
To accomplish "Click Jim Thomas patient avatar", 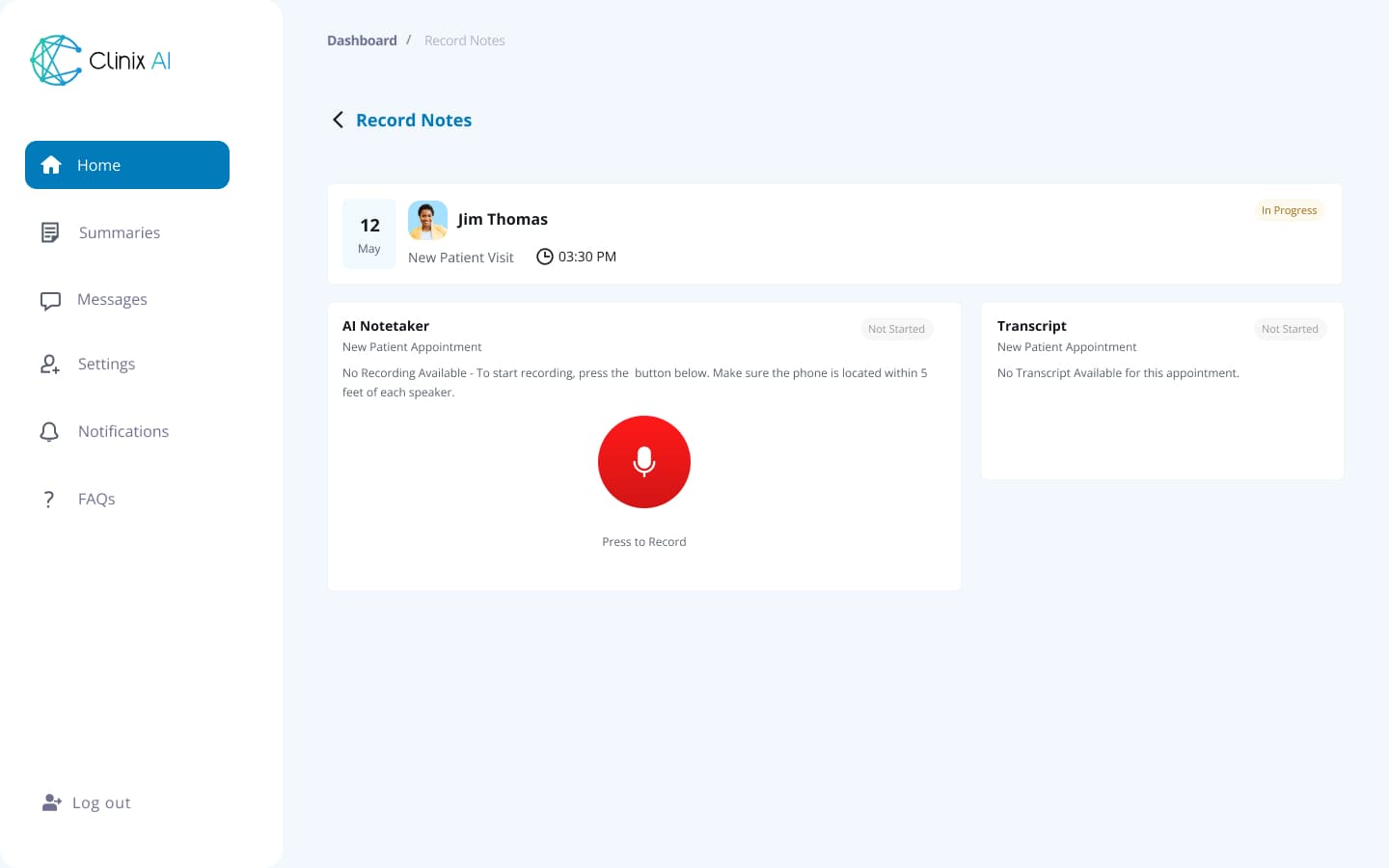I will pos(427,220).
